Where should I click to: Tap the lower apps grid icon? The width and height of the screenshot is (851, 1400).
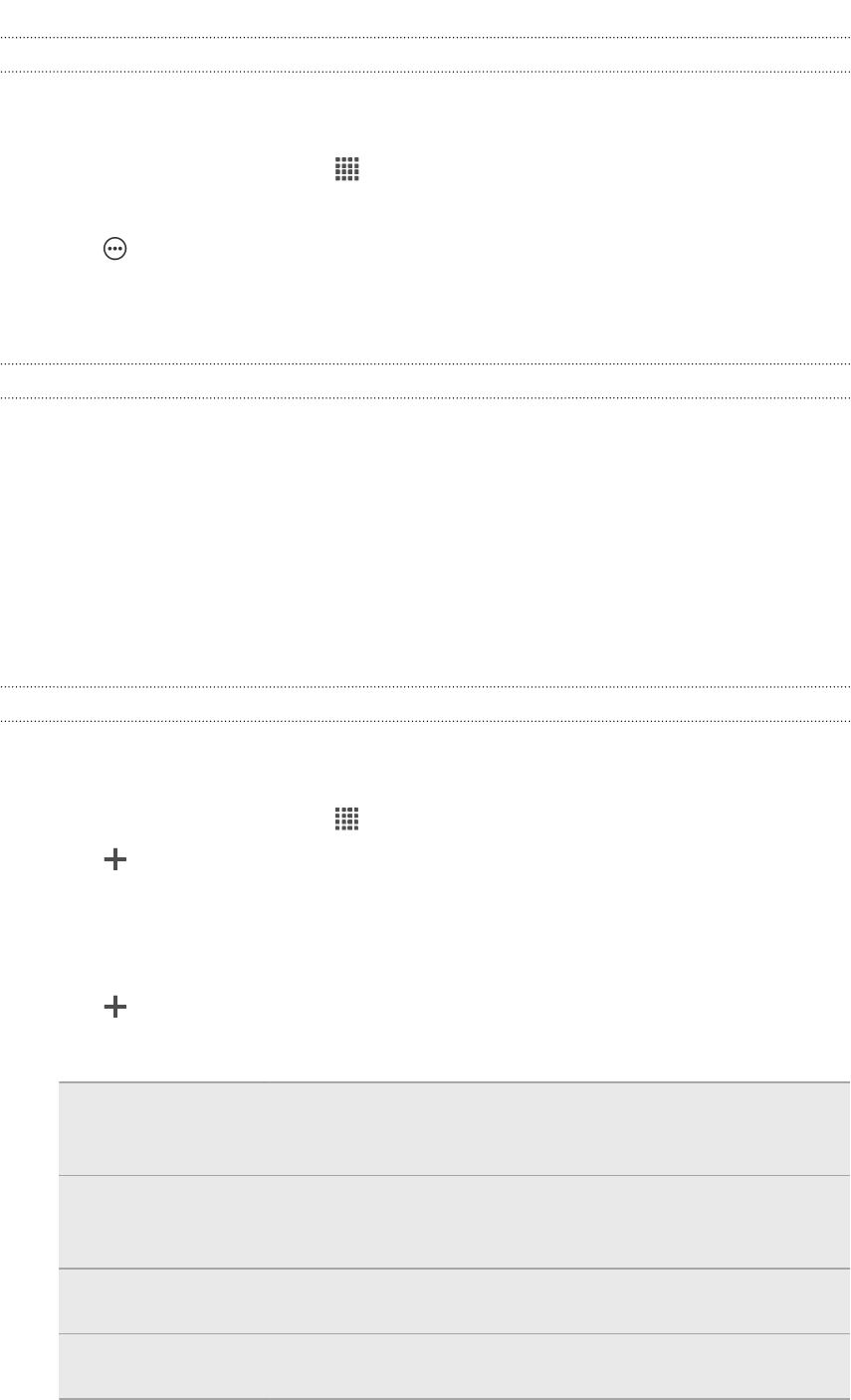(x=346, y=819)
